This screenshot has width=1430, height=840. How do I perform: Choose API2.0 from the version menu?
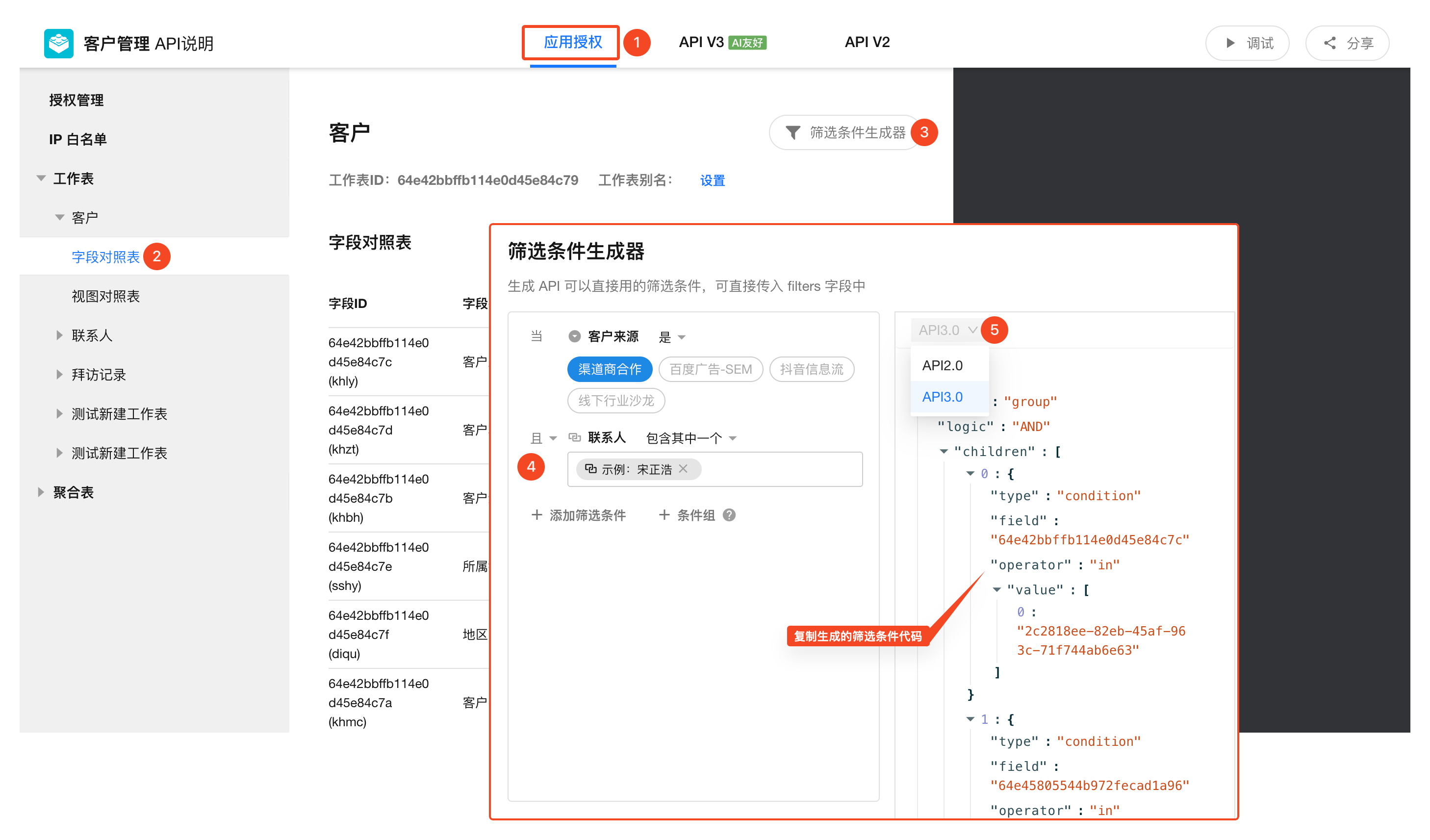(942, 365)
